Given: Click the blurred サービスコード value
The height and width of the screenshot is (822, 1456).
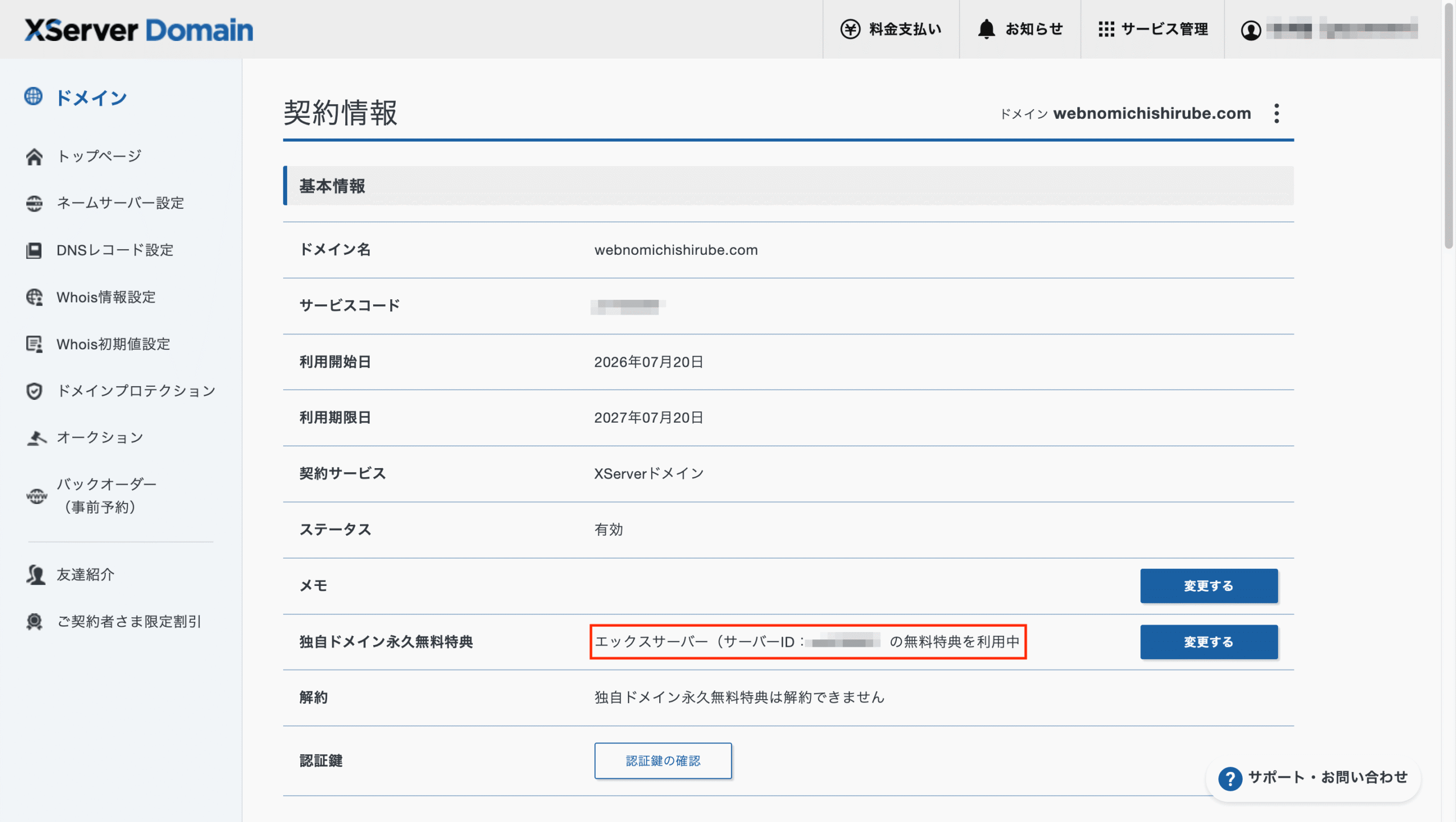Looking at the screenshot, I should [x=628, y=307].
